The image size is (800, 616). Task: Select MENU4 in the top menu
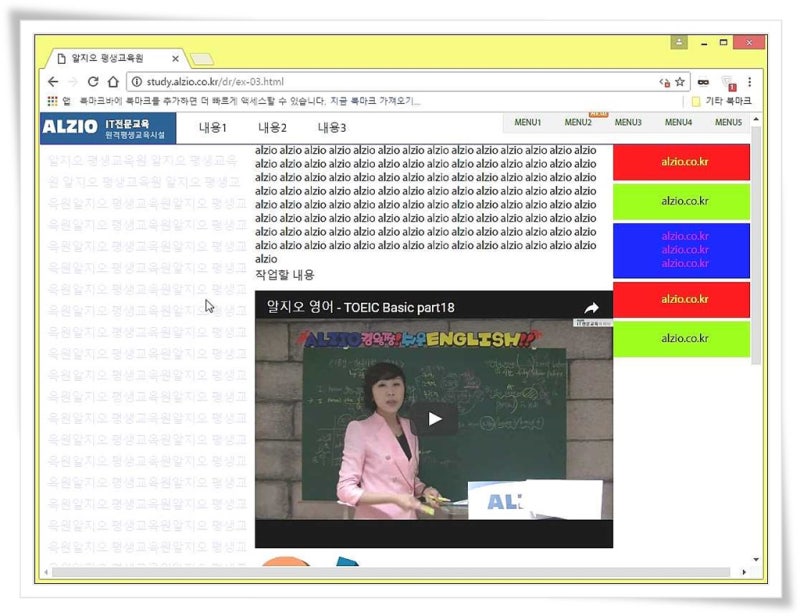678,122
